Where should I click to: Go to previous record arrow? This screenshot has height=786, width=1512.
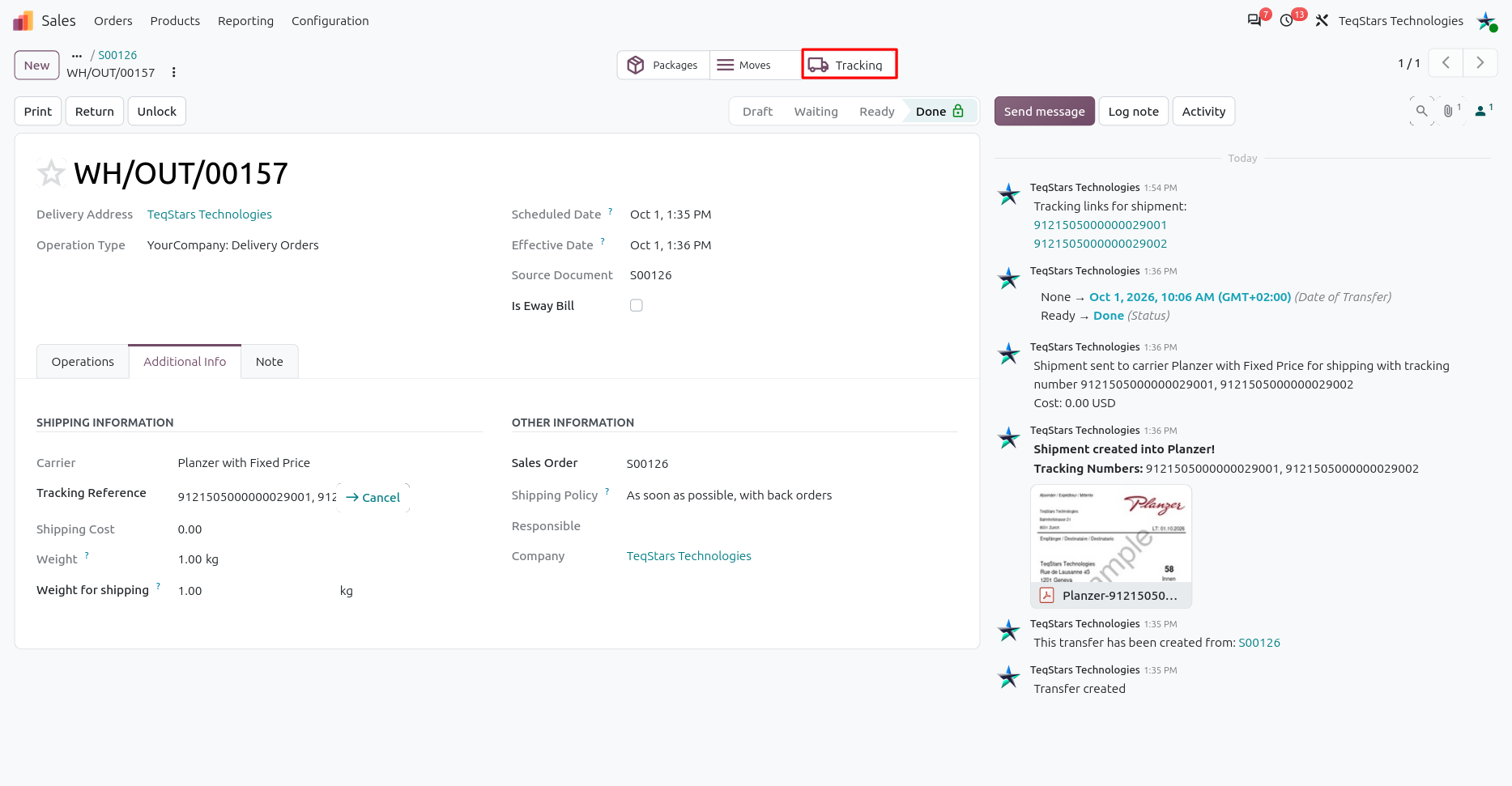(1446, 63)
